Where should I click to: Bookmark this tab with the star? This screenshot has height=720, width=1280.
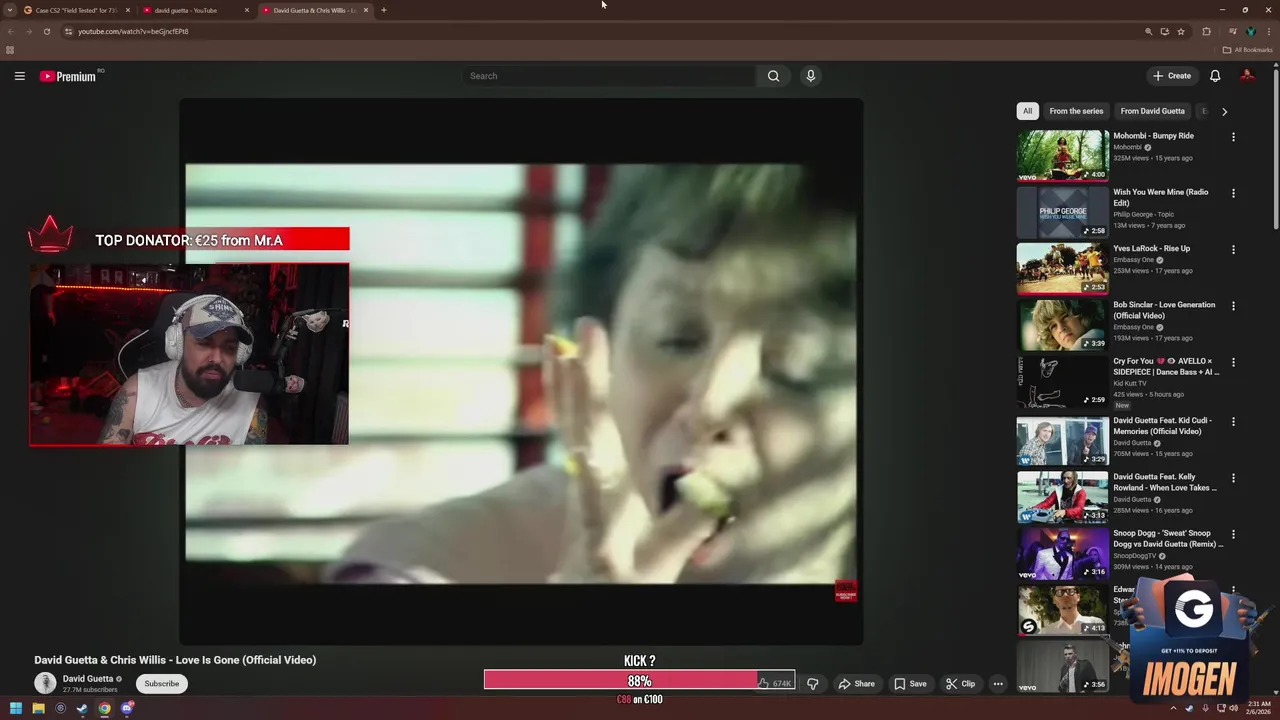pos(1181,31)
